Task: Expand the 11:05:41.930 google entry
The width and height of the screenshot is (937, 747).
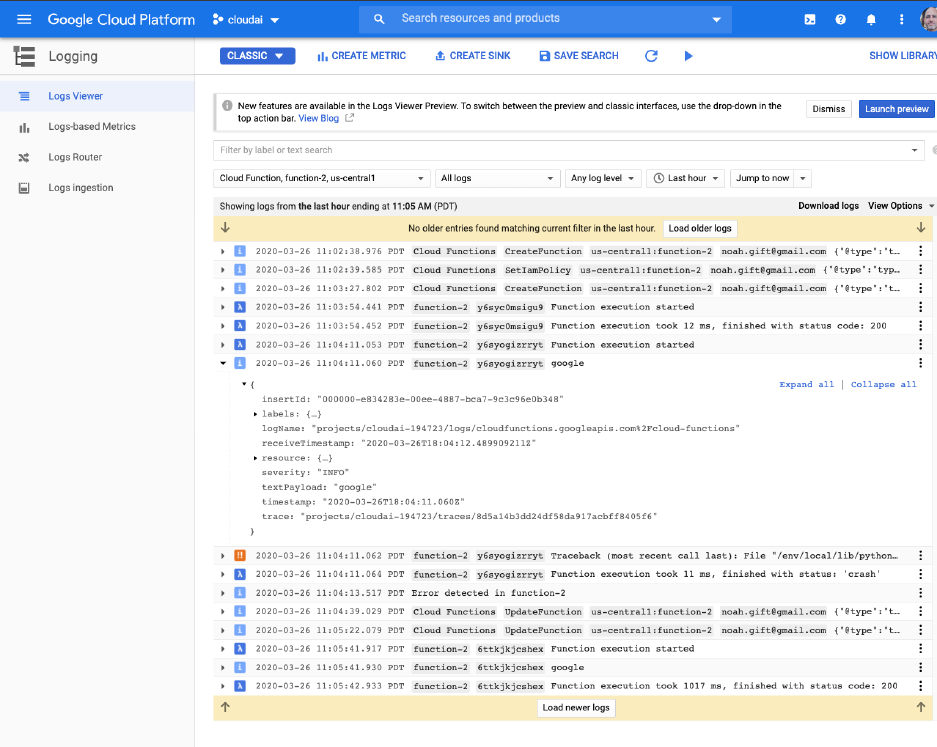Action: (x=223, y=667)
